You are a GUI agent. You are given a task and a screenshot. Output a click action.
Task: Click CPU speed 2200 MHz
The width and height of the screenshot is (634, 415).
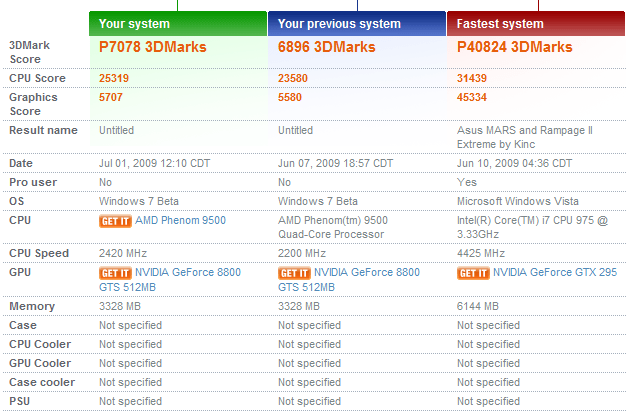click(302, 254)
